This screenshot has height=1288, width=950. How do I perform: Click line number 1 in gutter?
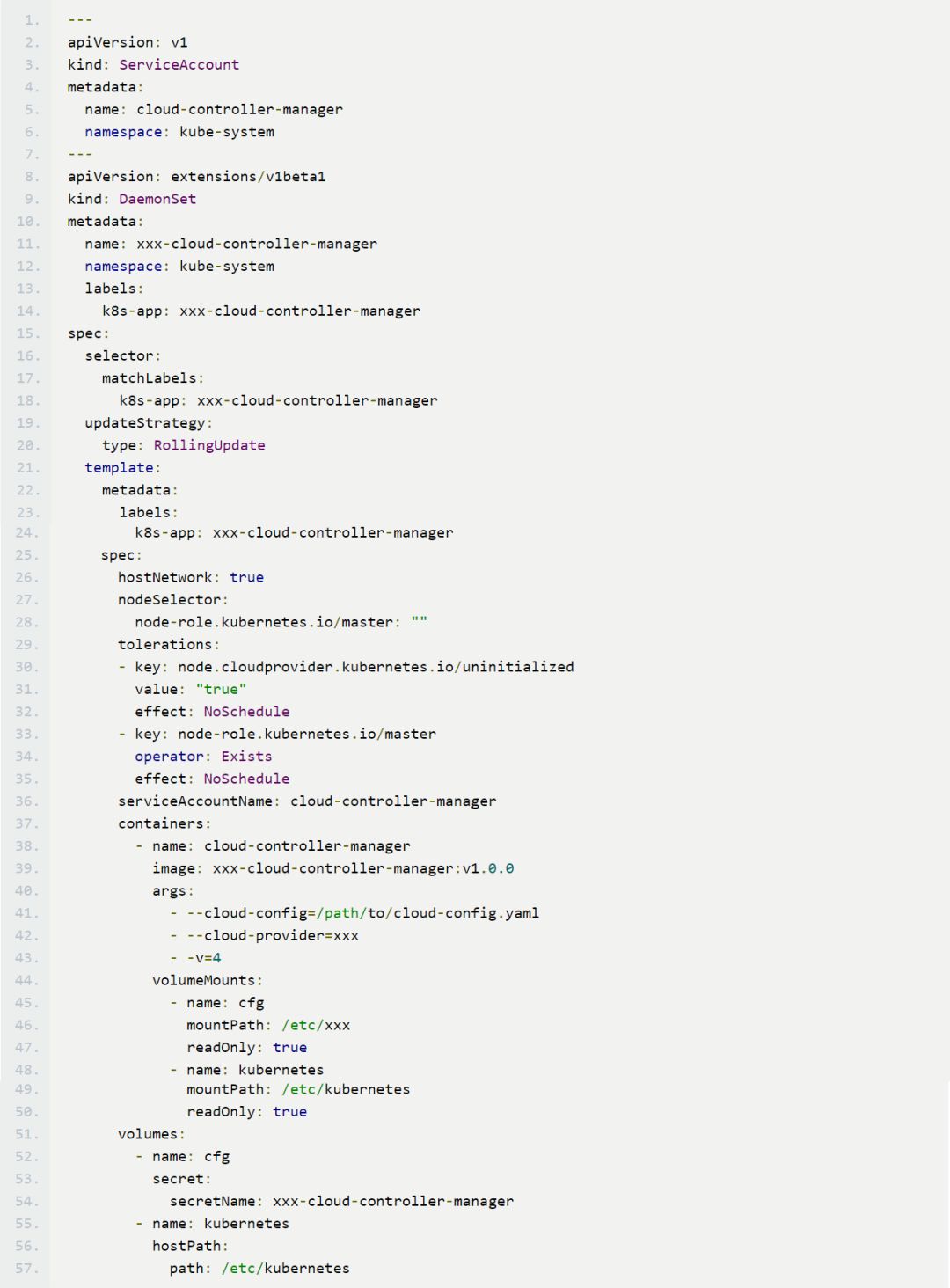click(x=32, y=19)
